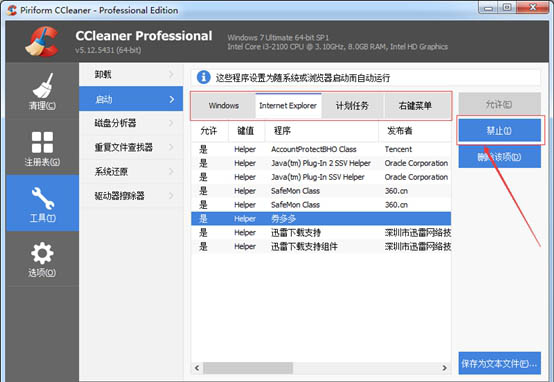Switch to the 计划任务 tab
Viewport: 554px width, 382px height.
tap(352, 105)
